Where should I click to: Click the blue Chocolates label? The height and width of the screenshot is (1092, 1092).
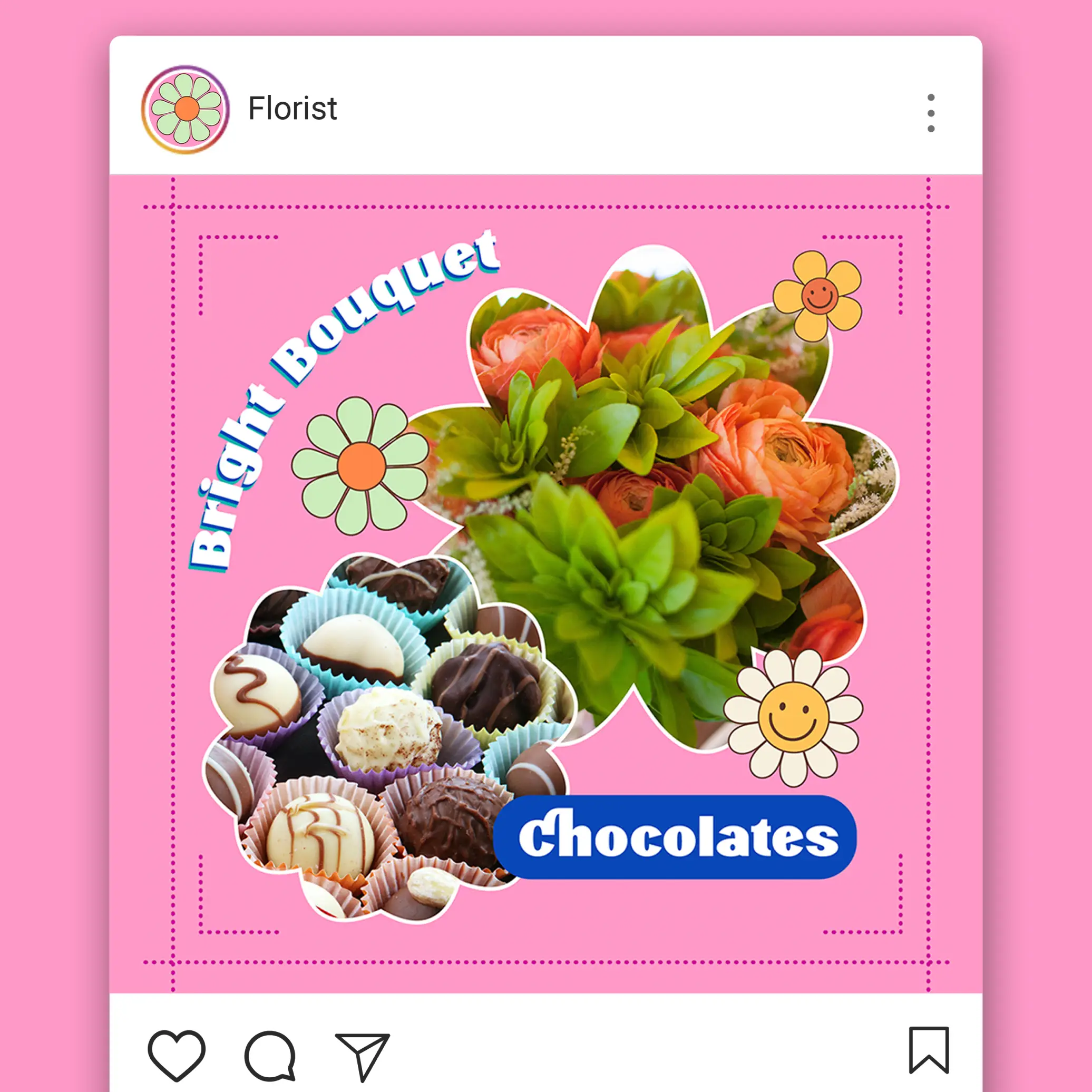click(675, 837)
